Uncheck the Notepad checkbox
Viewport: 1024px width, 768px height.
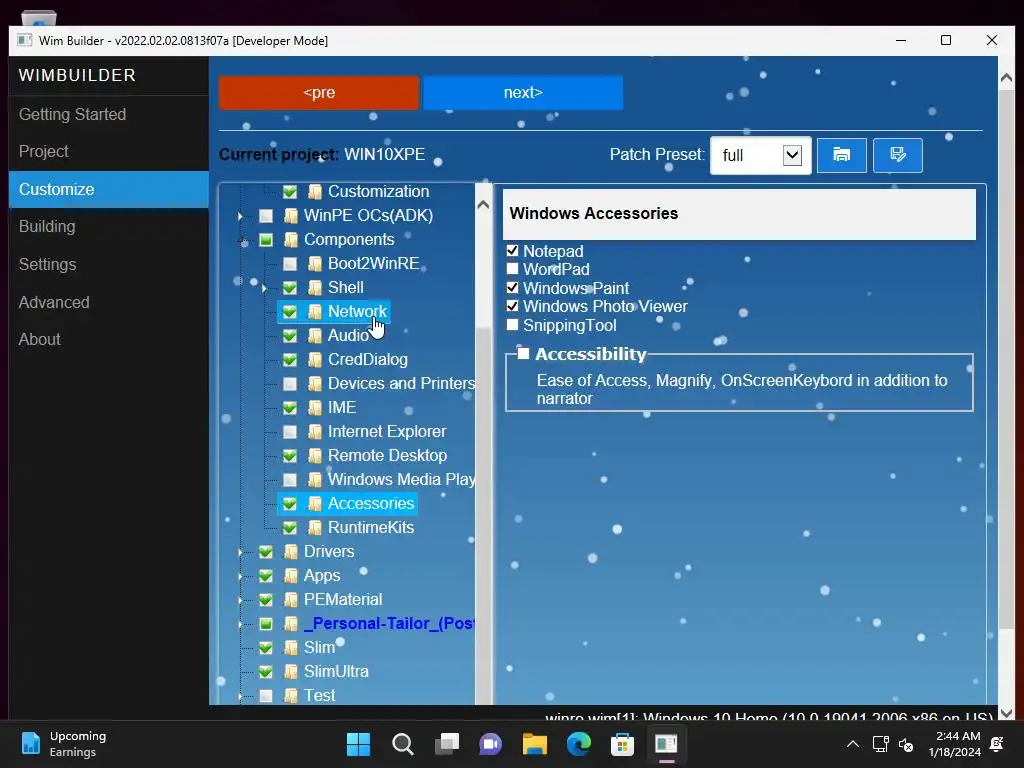513,251
